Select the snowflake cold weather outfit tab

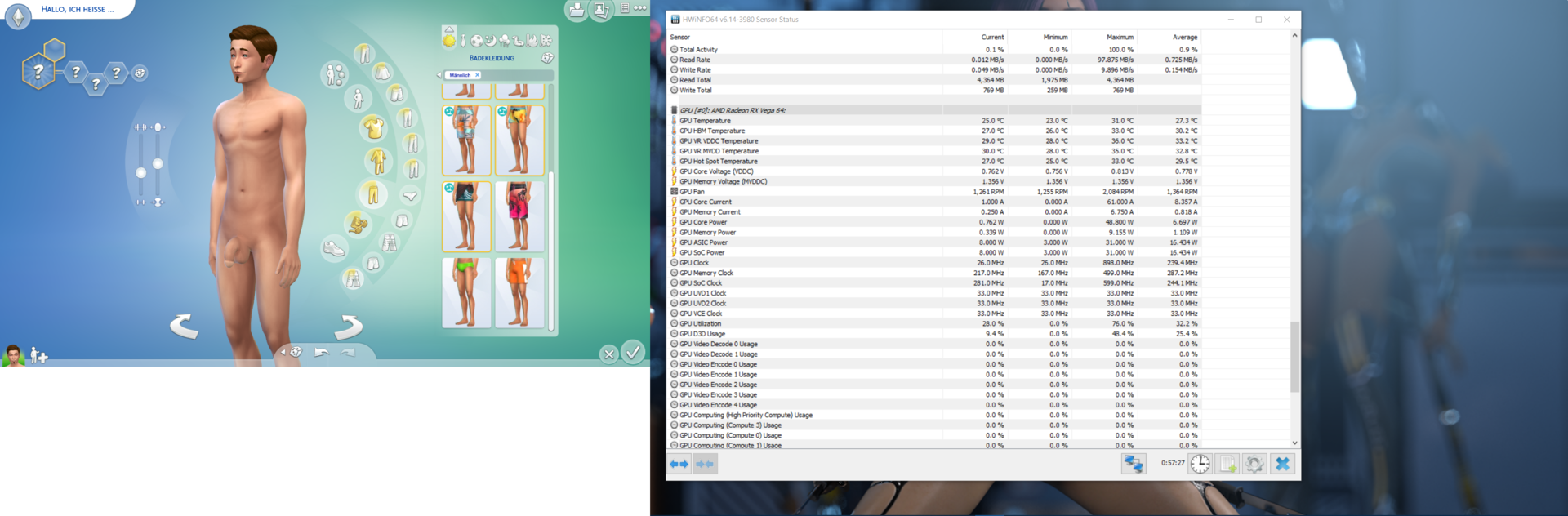point(546,40)
